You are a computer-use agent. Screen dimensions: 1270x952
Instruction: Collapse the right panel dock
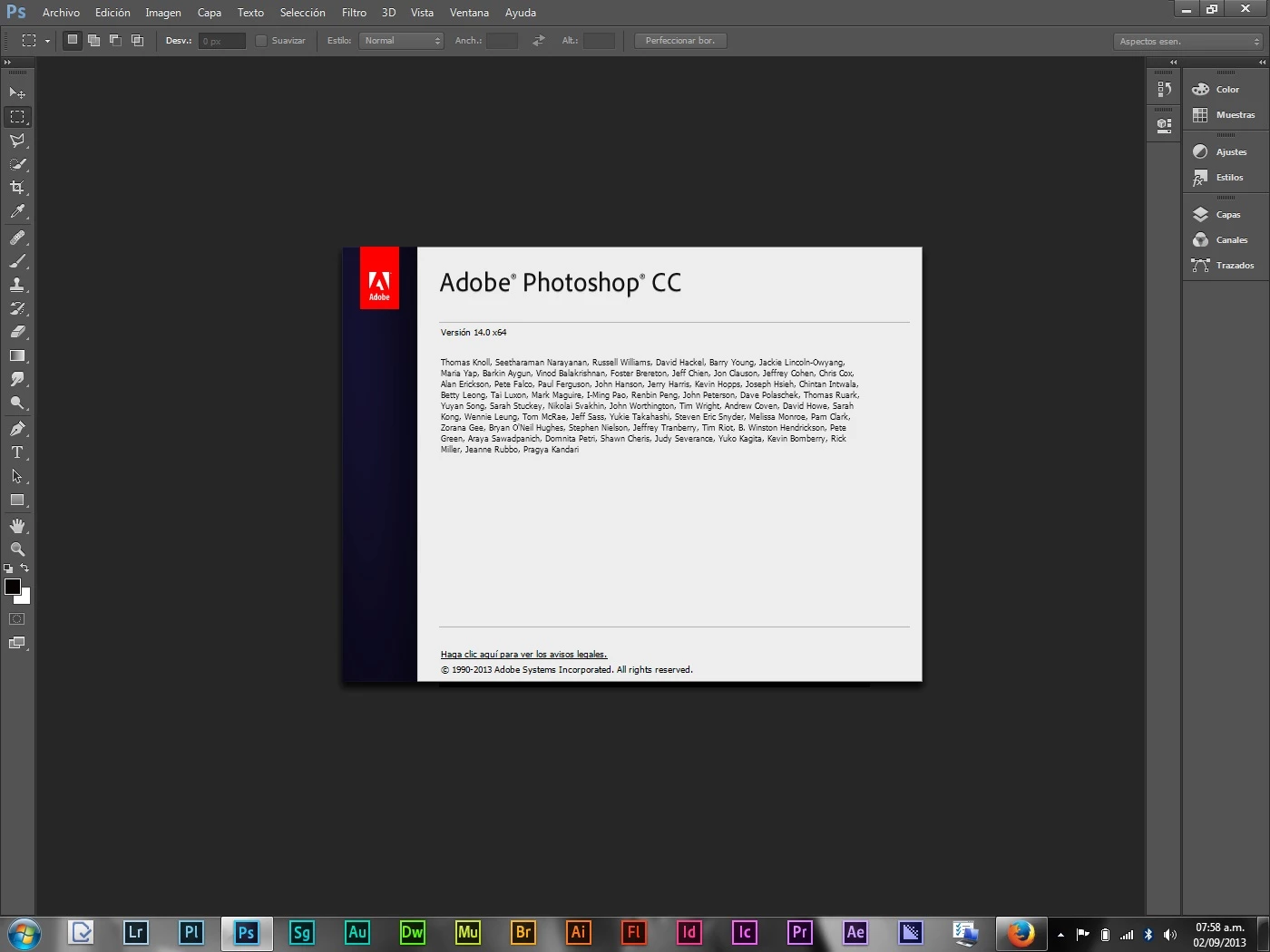coord(1262,63)
